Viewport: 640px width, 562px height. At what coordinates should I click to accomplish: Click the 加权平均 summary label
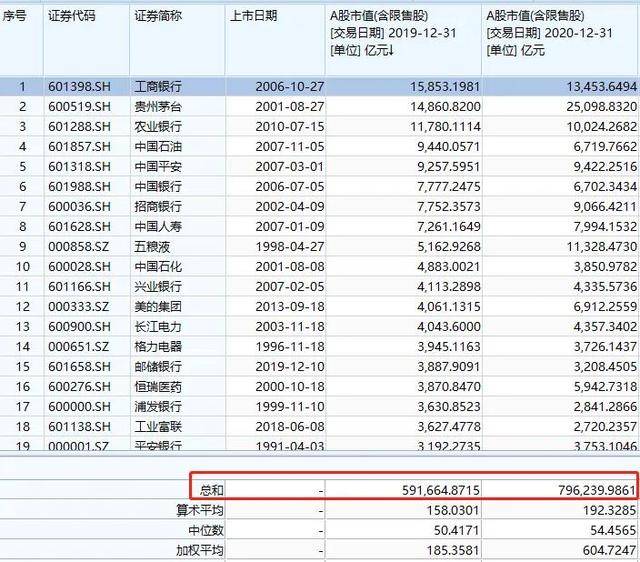[200, 550]
